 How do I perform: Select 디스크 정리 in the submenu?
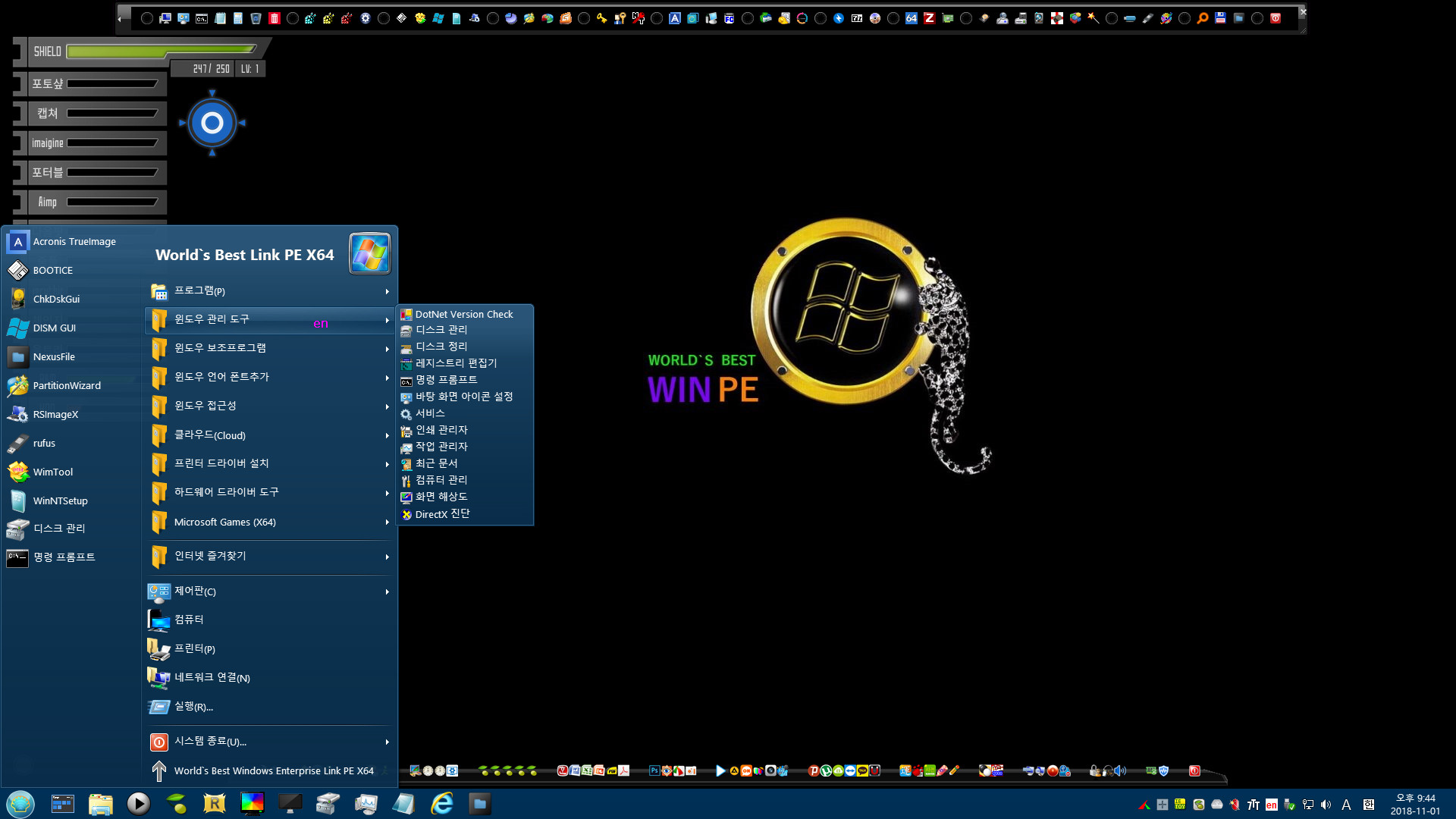click(465, 347)
